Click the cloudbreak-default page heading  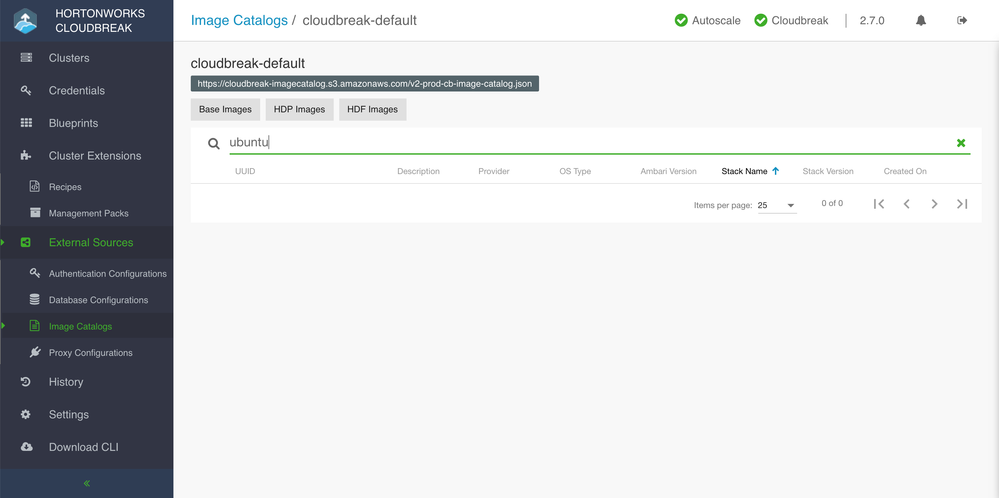point(248,64)
